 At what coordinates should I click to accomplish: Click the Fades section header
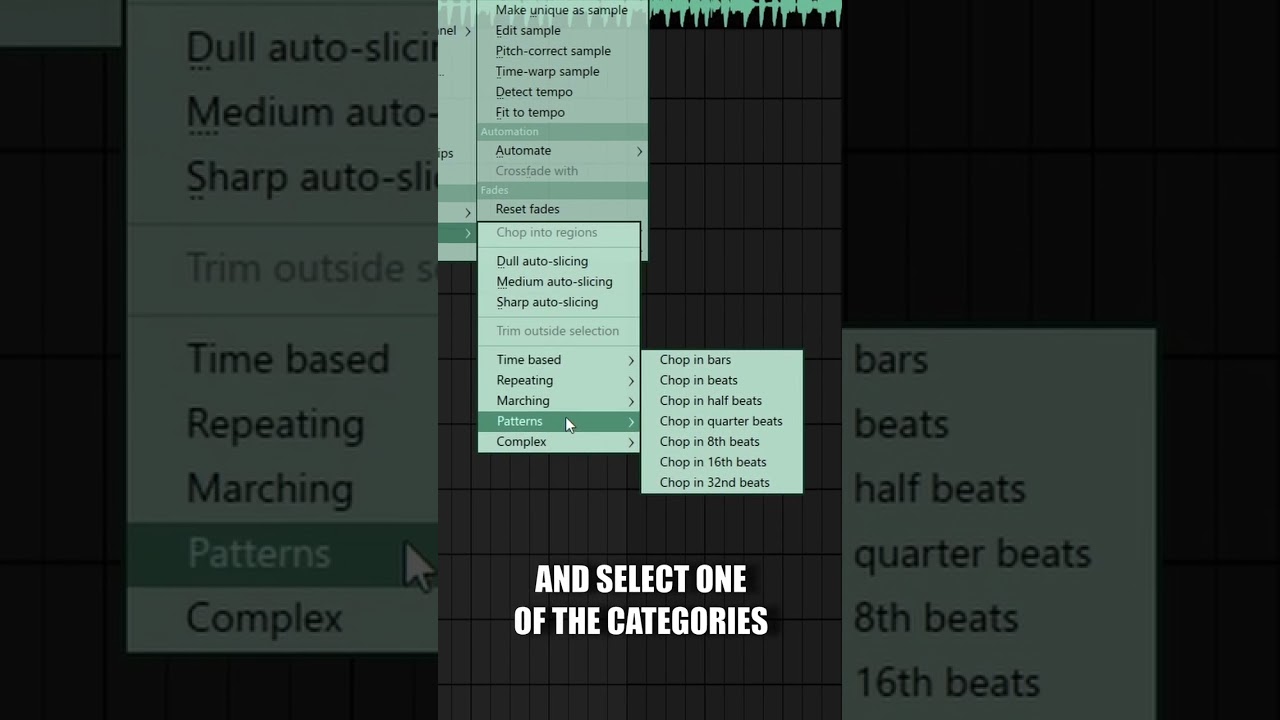pos(562,190)
